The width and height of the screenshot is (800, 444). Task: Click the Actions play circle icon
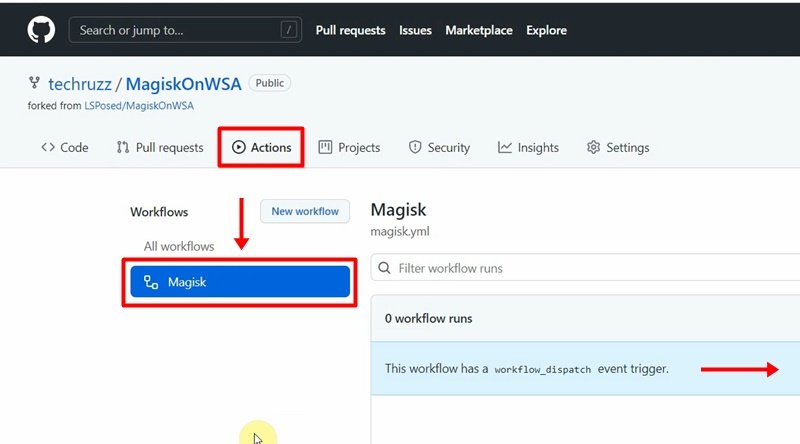(x=238, y=147)
